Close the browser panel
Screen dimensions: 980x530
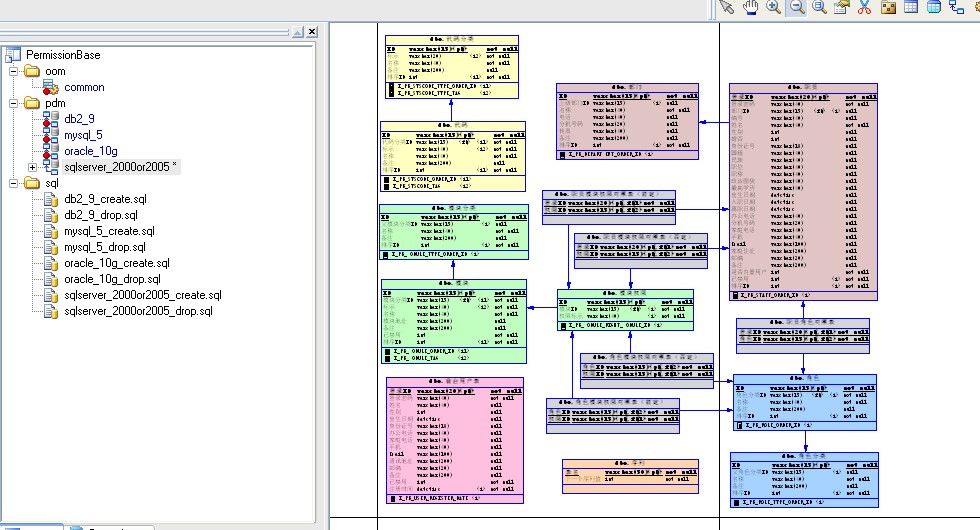(x=312, y=32)
